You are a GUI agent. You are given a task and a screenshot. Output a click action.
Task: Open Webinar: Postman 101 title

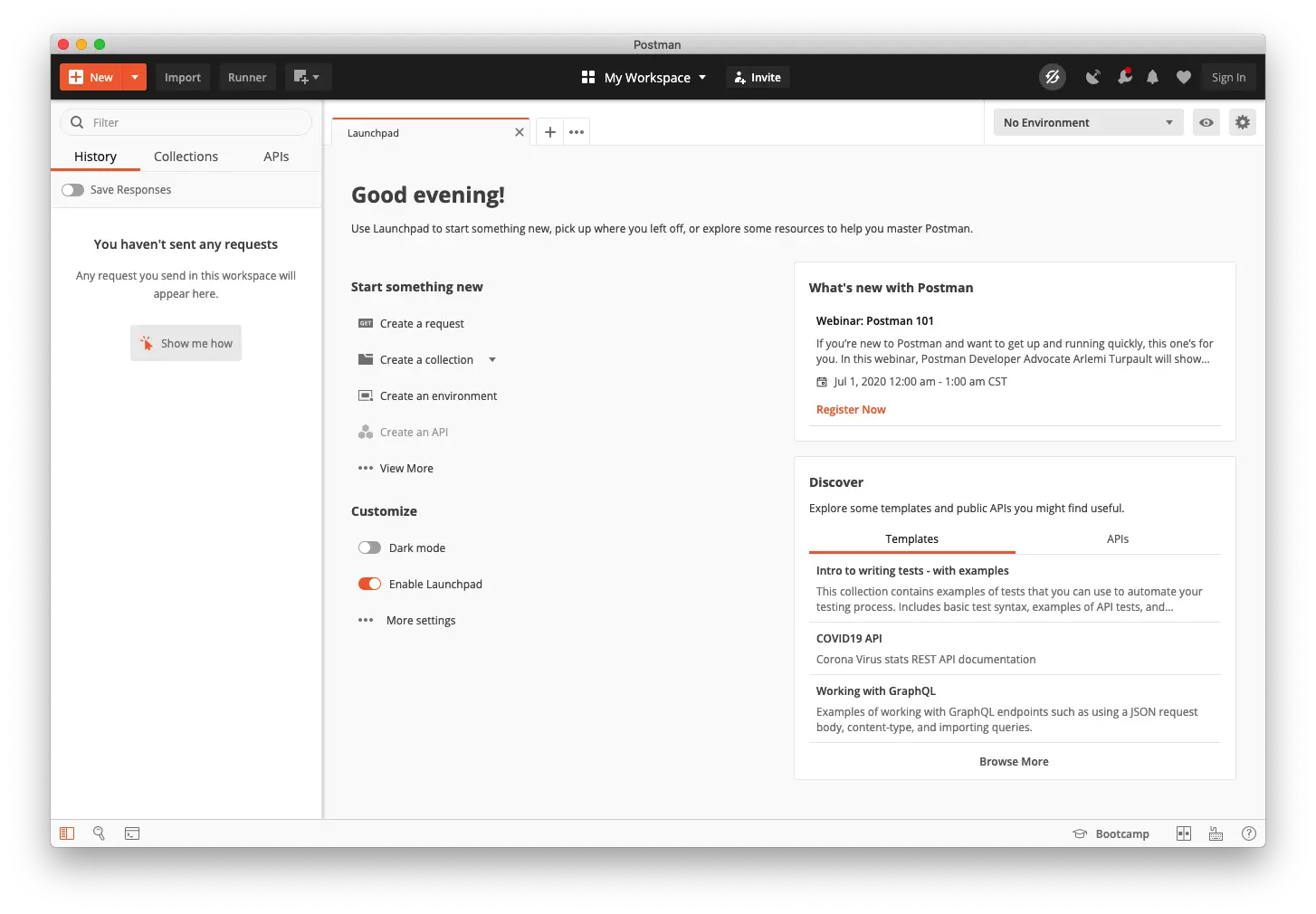(x=874, y=320)
